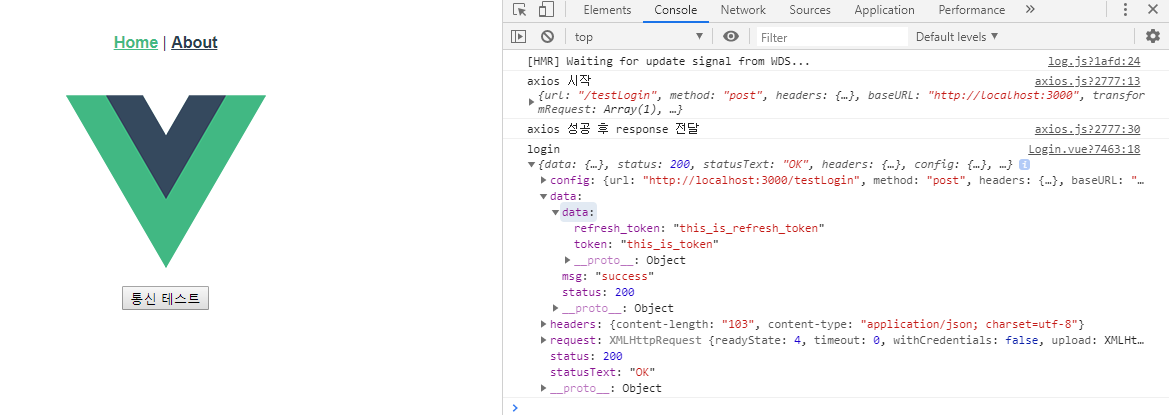
Task: Toggle the device toolbar icon
Action: 546,10
